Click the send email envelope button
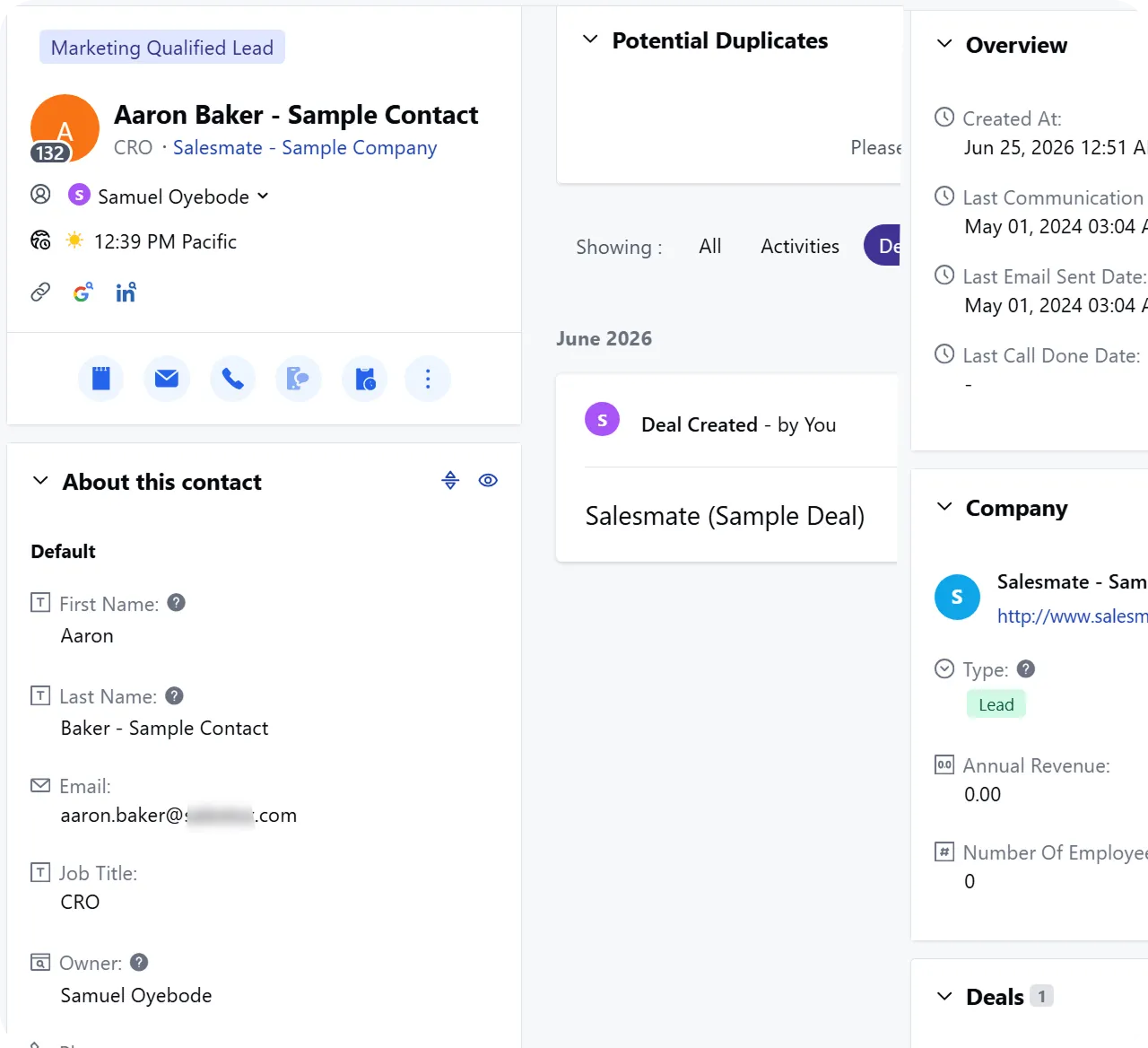 [167, 380]
